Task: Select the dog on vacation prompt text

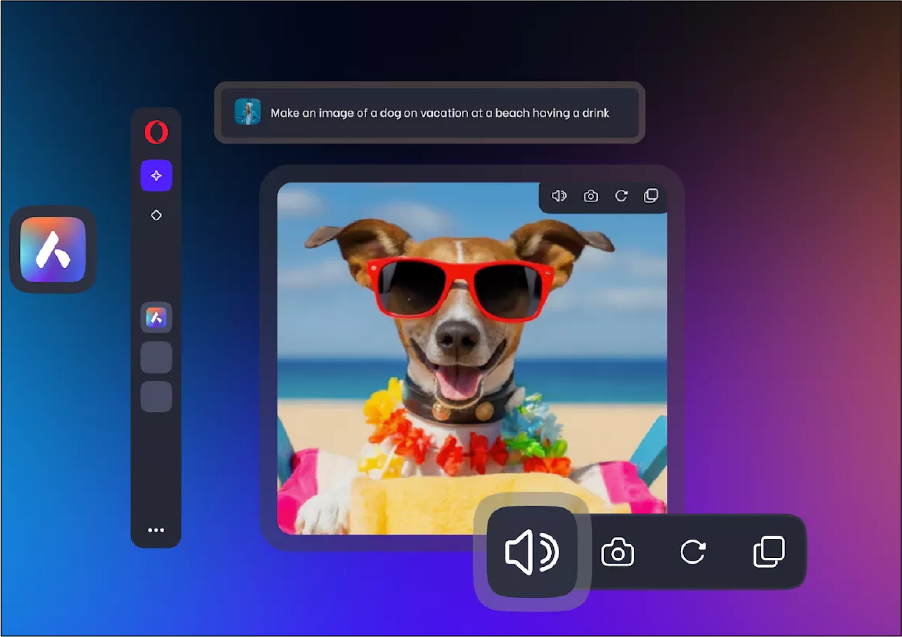Action: 439,113
